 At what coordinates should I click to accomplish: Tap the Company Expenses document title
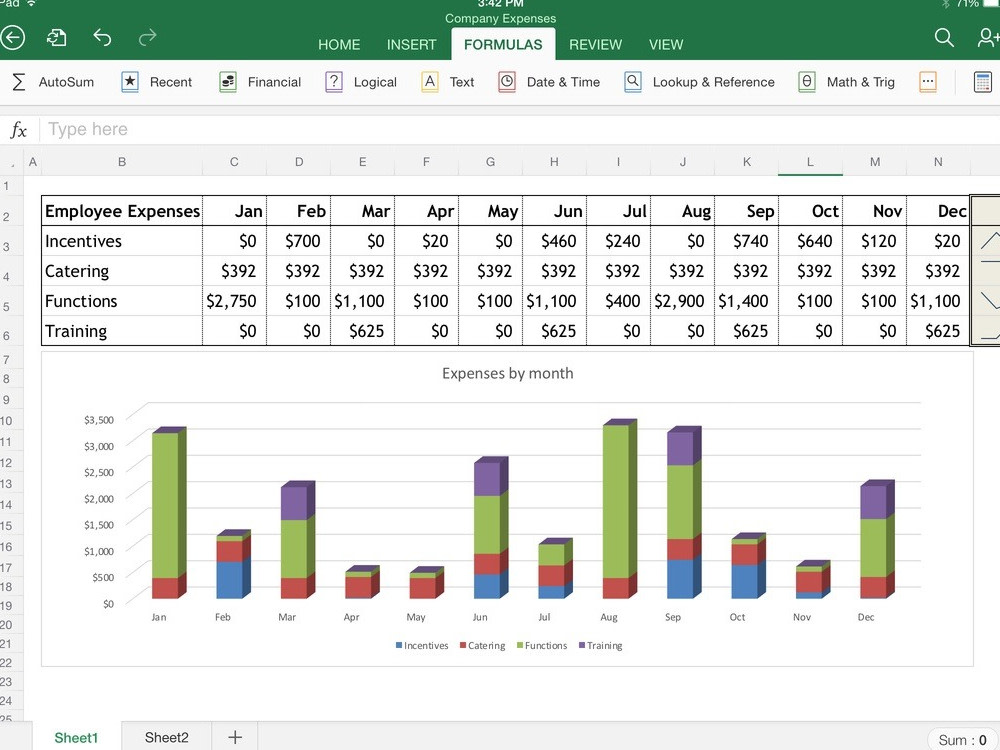pyautogui.click(x=500, y=18)
